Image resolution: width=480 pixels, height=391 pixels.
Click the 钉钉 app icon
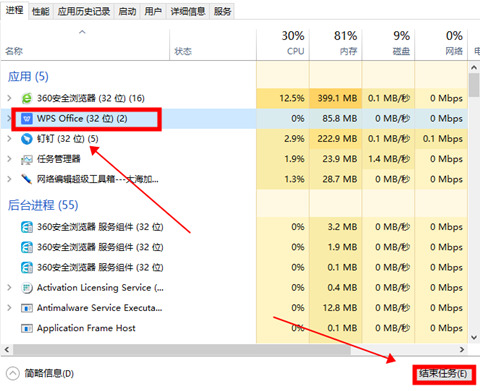click(x=26, y=139)
